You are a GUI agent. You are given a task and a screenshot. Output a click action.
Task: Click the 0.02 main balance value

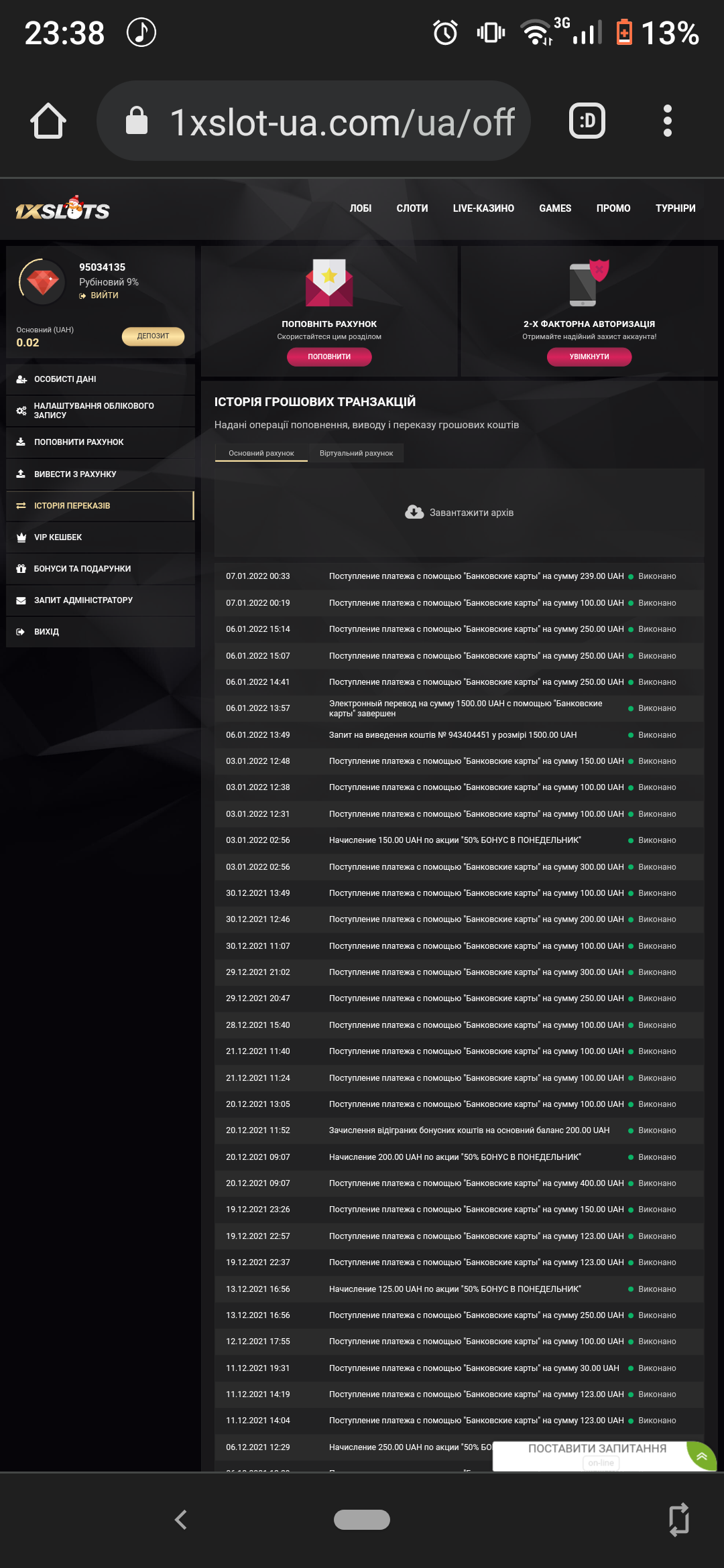pos(27,343)
